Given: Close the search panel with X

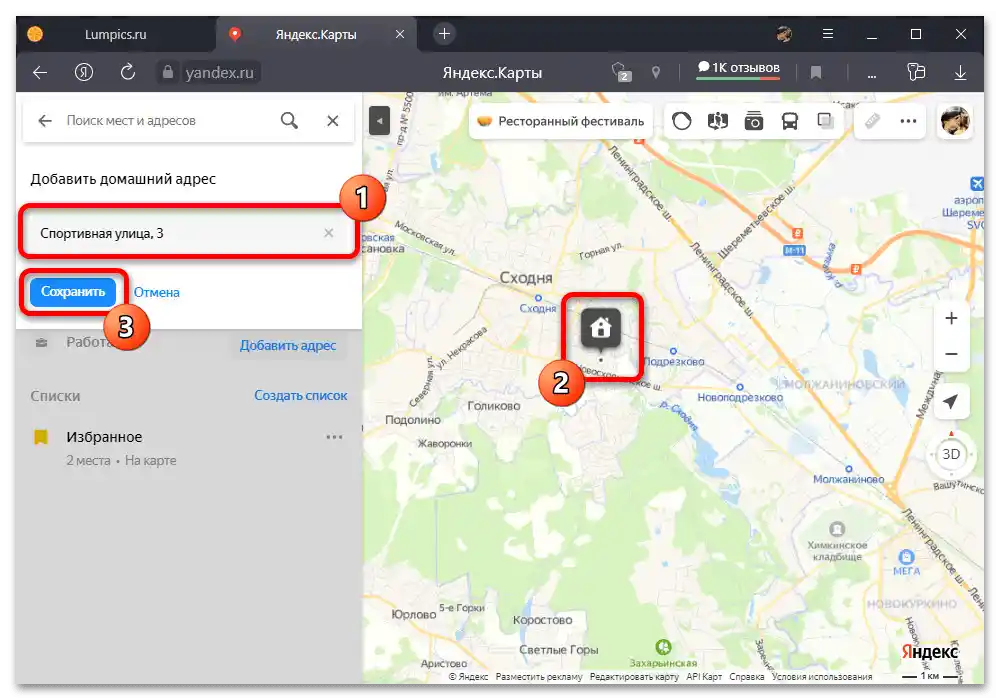Looking at the screenshot, I should click(333, 120).
